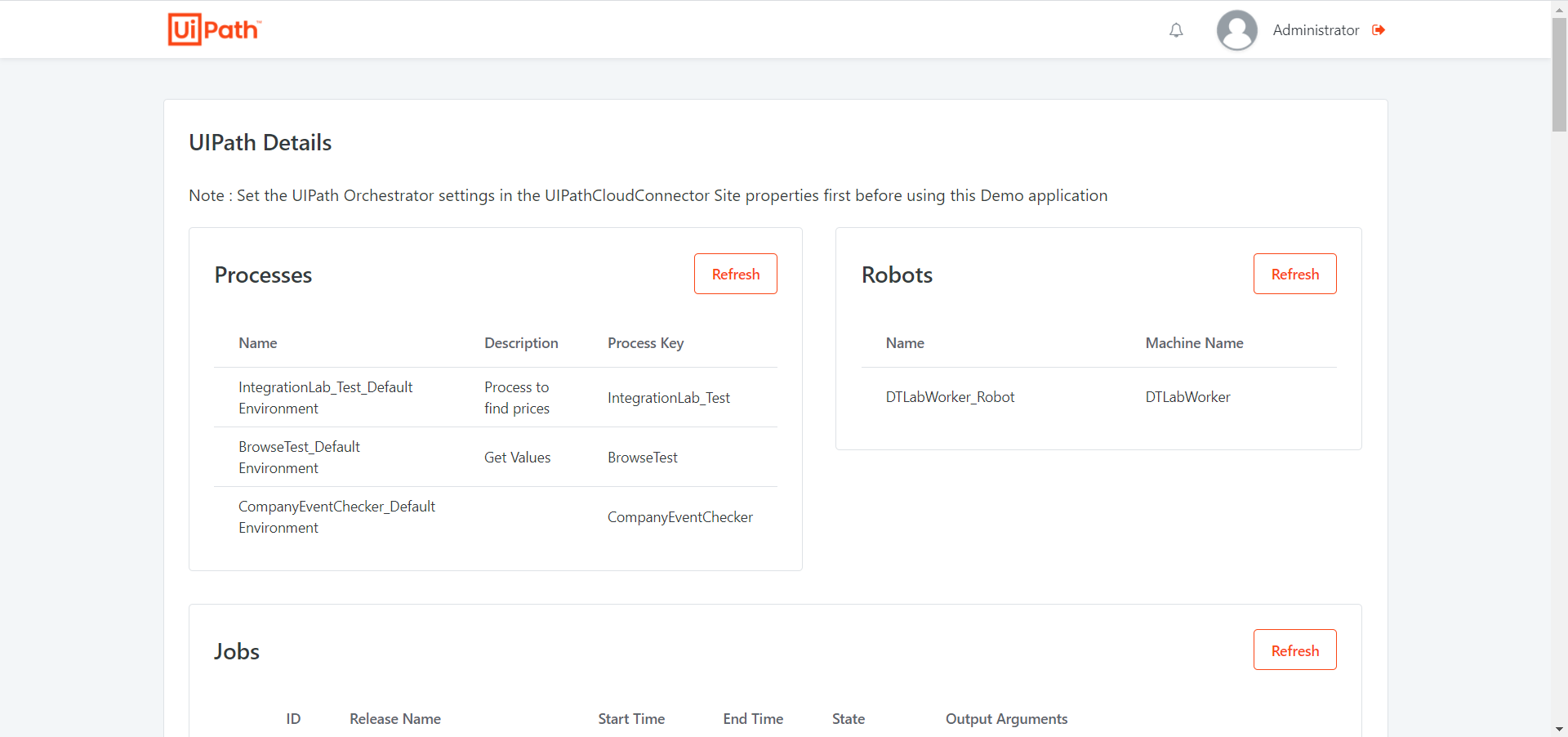This screenshot has height=737, width=1568.
Task: Refresh the Jobs list
Action: [x=1295, y=650]
